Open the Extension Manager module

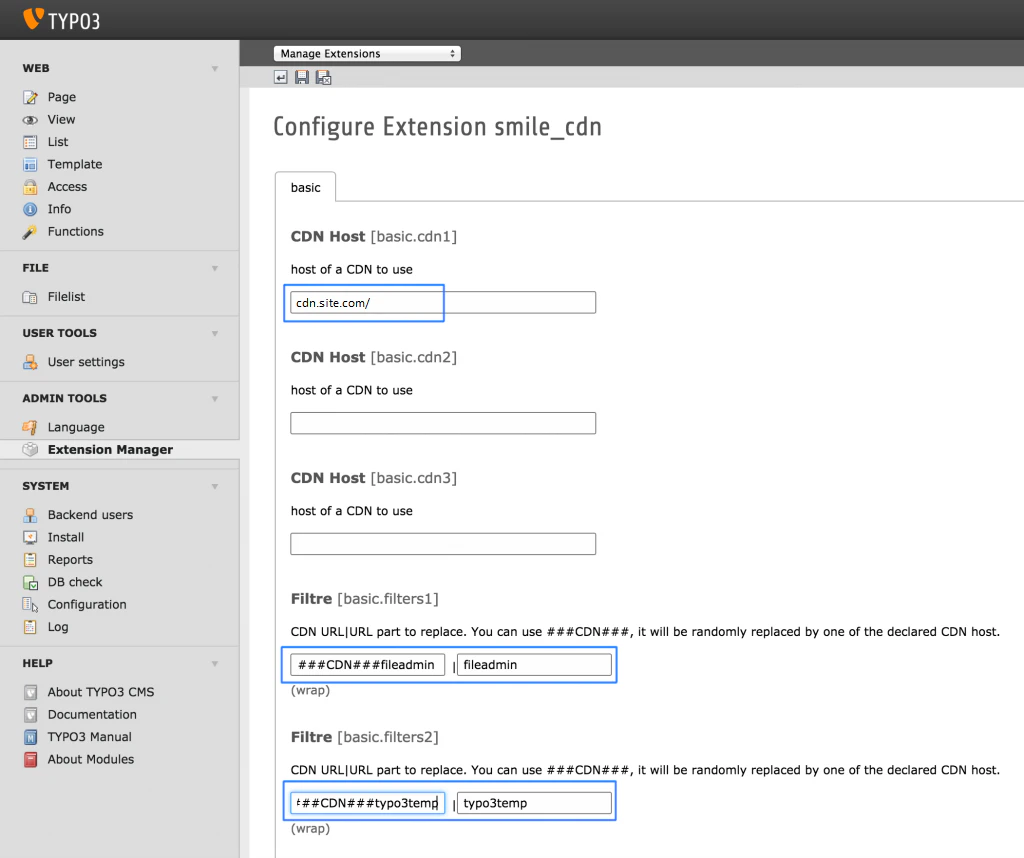pyautogui.click(x=110, y=449)
